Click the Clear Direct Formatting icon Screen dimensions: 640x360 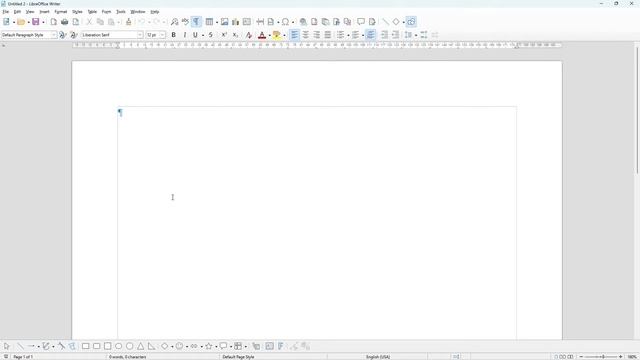pos(249,35)
